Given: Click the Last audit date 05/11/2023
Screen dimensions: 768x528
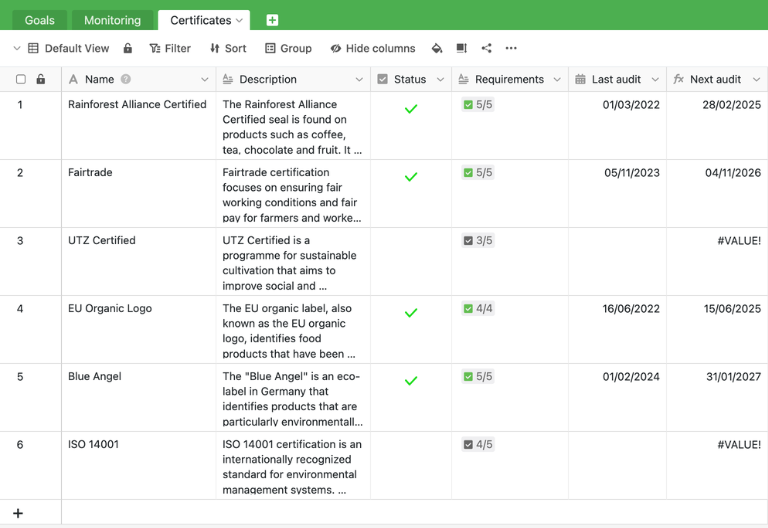Looking at the screenshot, I should coord(632,173).
